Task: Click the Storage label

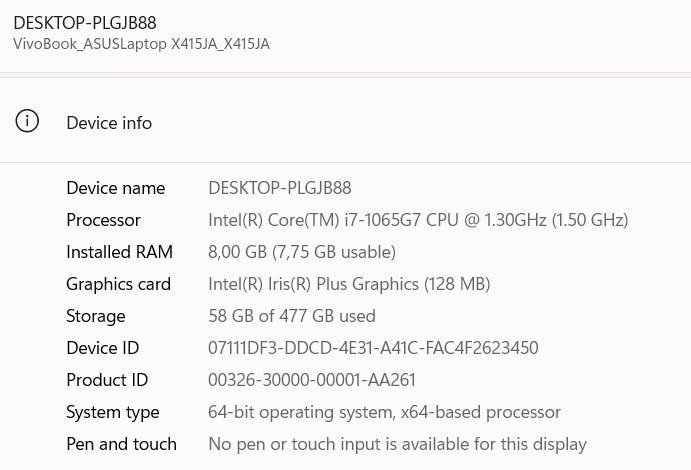Action: (x=96, y=316)
